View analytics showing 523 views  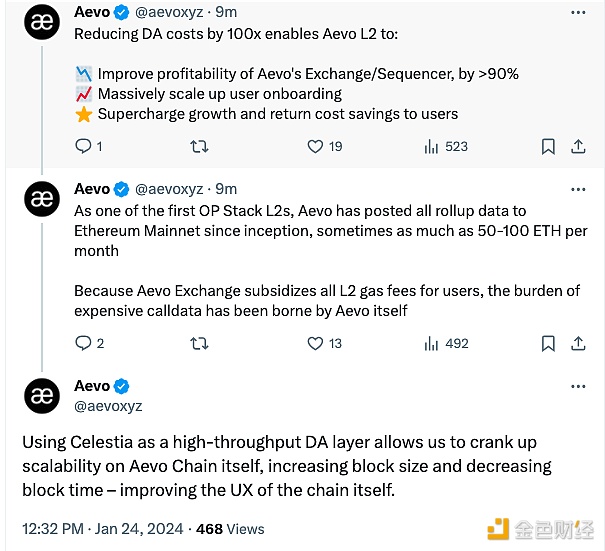tap(432, 146)
